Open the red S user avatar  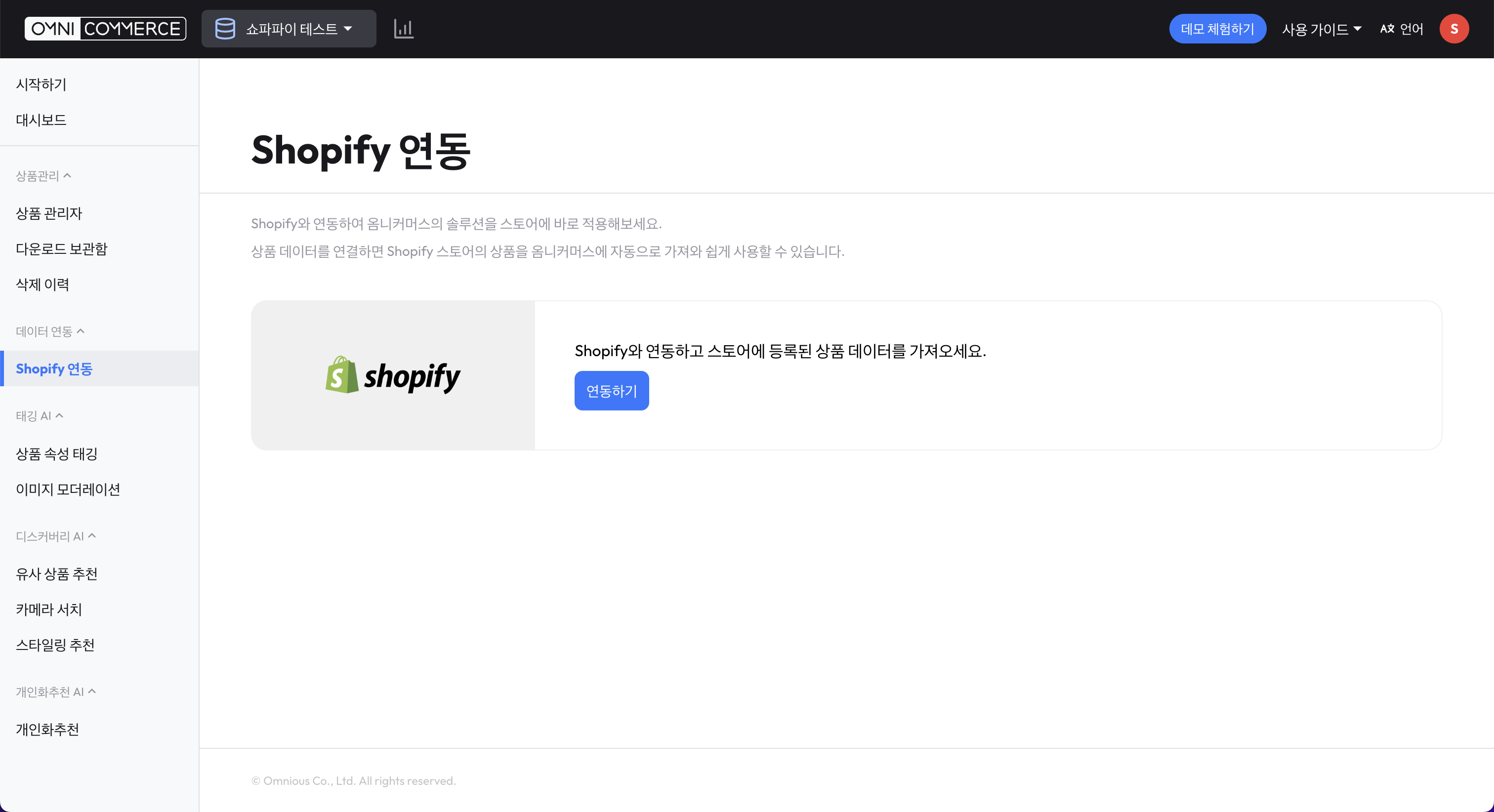1454,29
